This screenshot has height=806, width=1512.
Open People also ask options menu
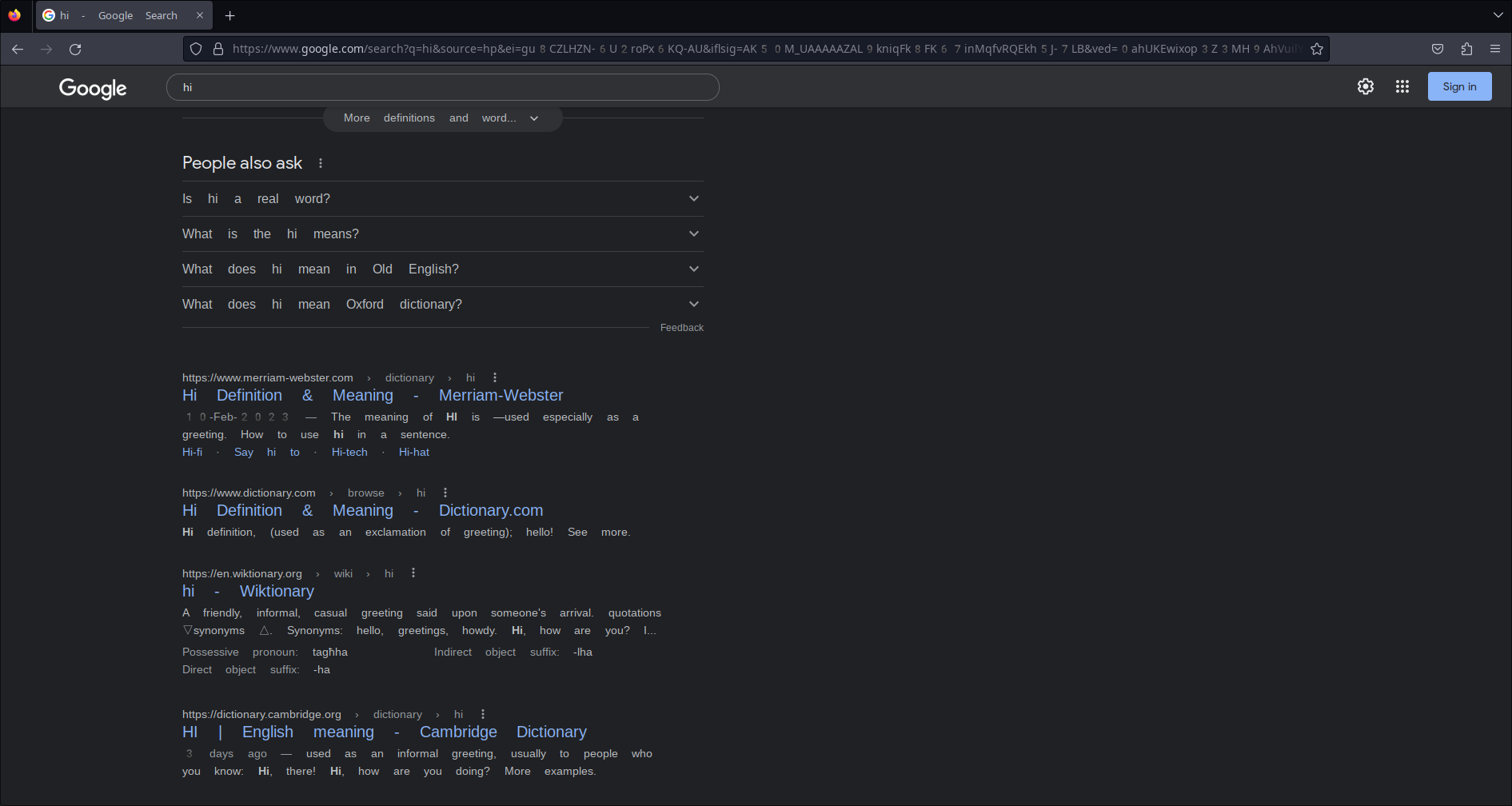pos(321,163)
